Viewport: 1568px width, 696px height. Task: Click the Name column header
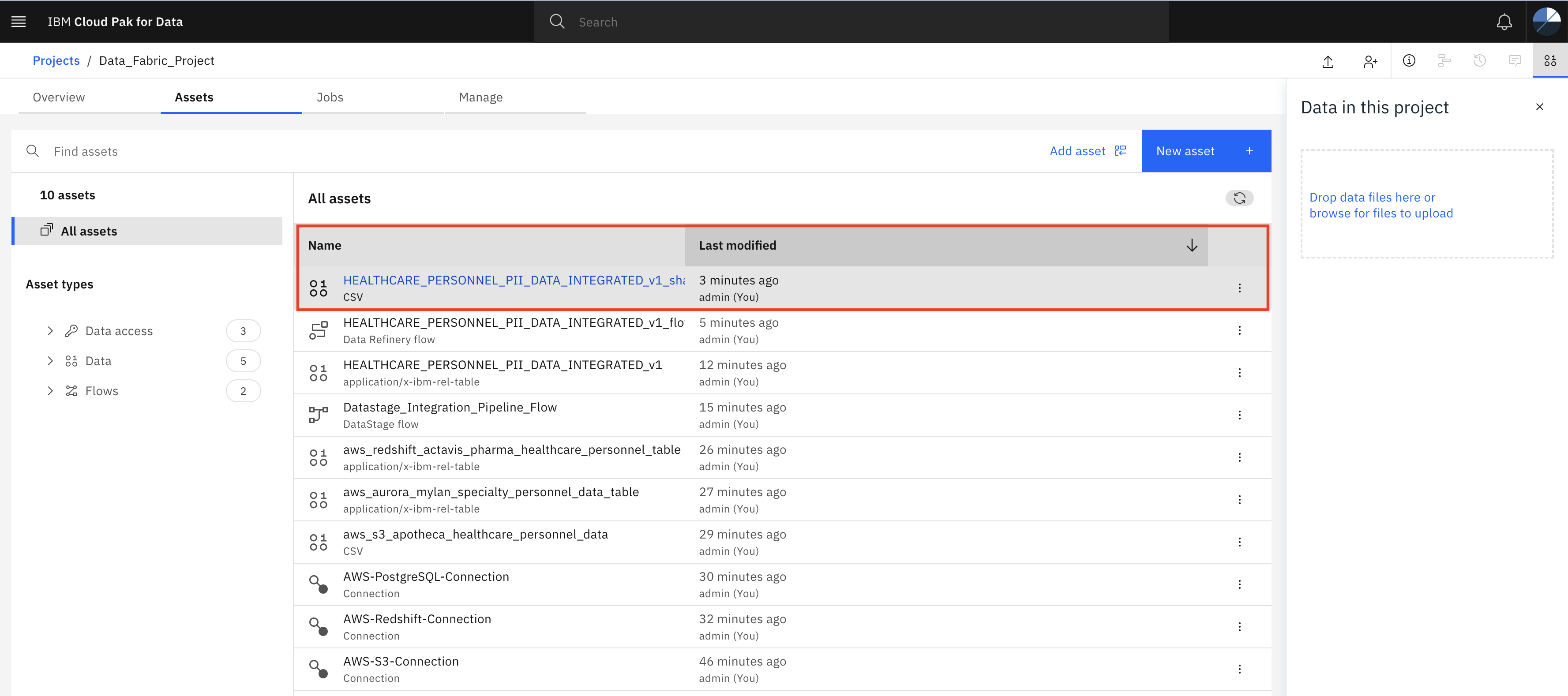(x=491, y=246)
